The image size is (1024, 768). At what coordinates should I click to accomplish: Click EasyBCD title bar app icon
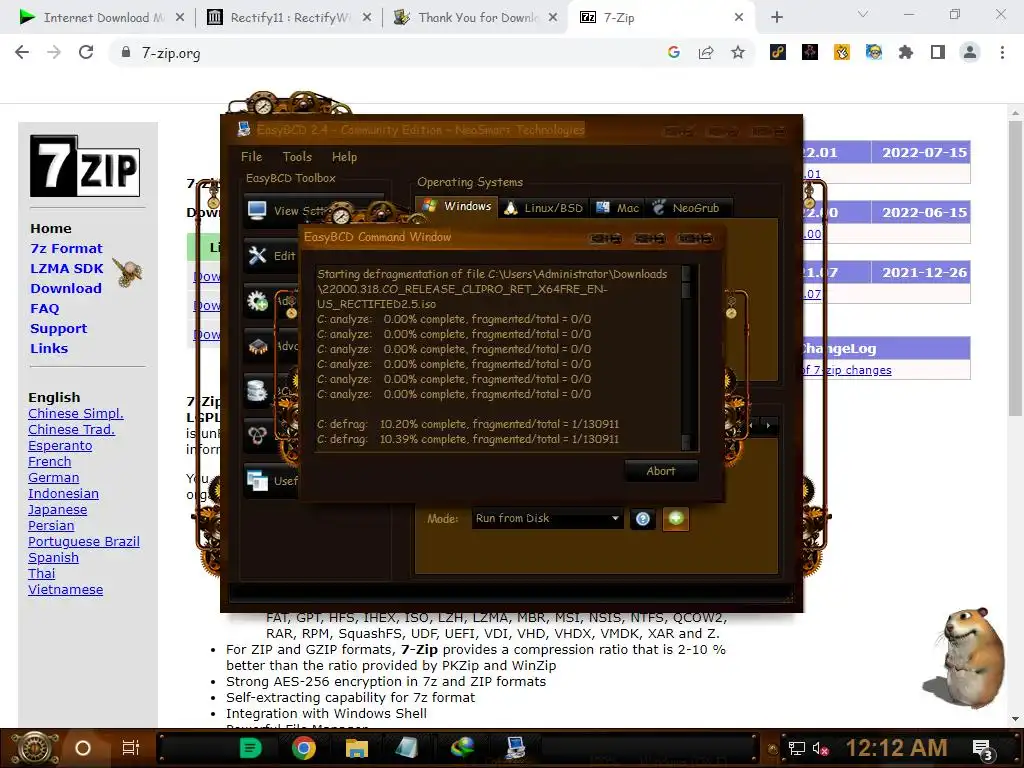(244, 129)
